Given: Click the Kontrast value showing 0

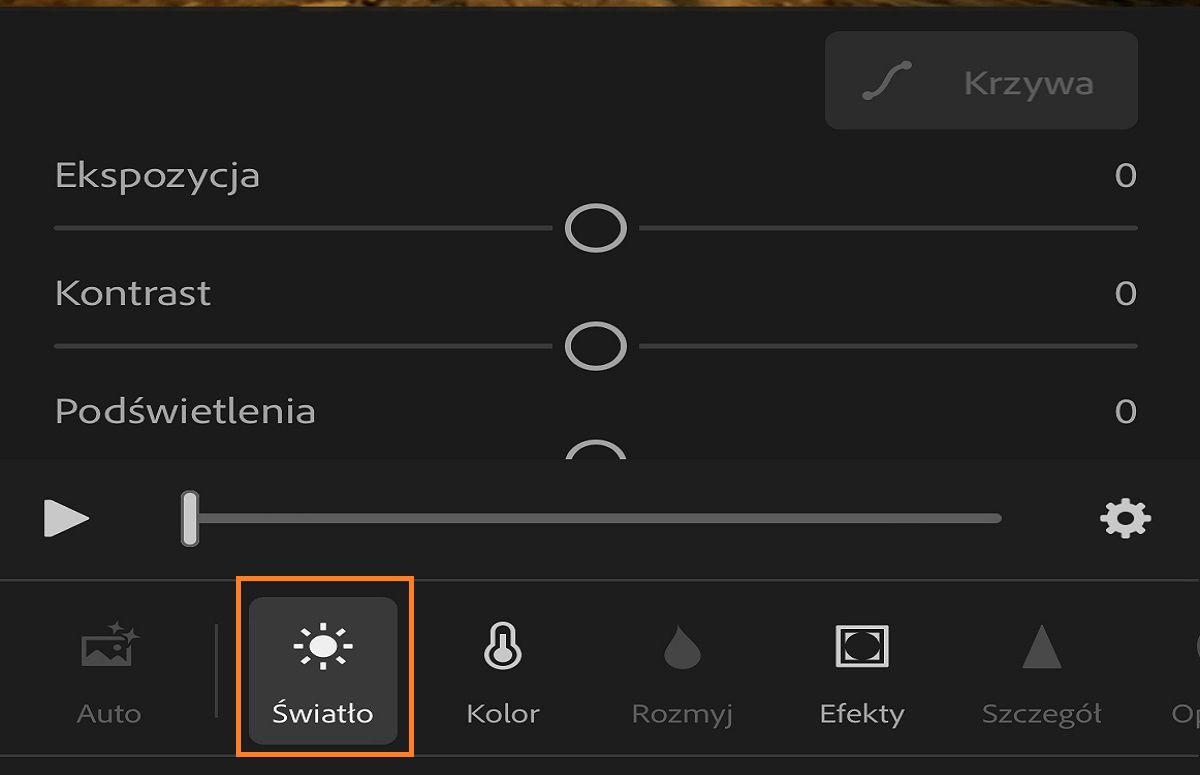Looking at the screenshot, I should point(1126,293).
